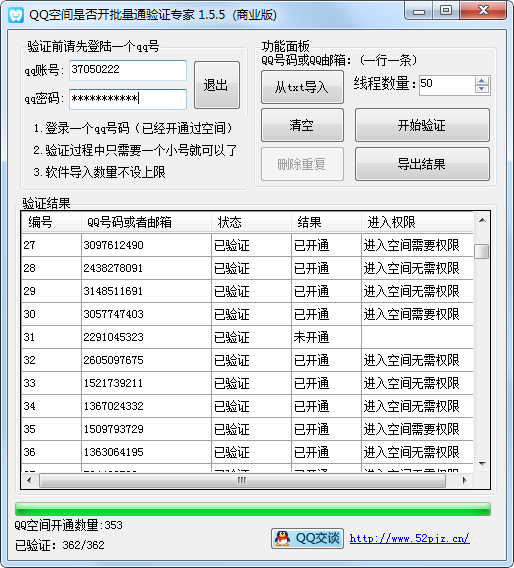Click the left arrow of horizontal scrollbar
The height and width of the screenshot is (568, 514).
pos(30,481)
